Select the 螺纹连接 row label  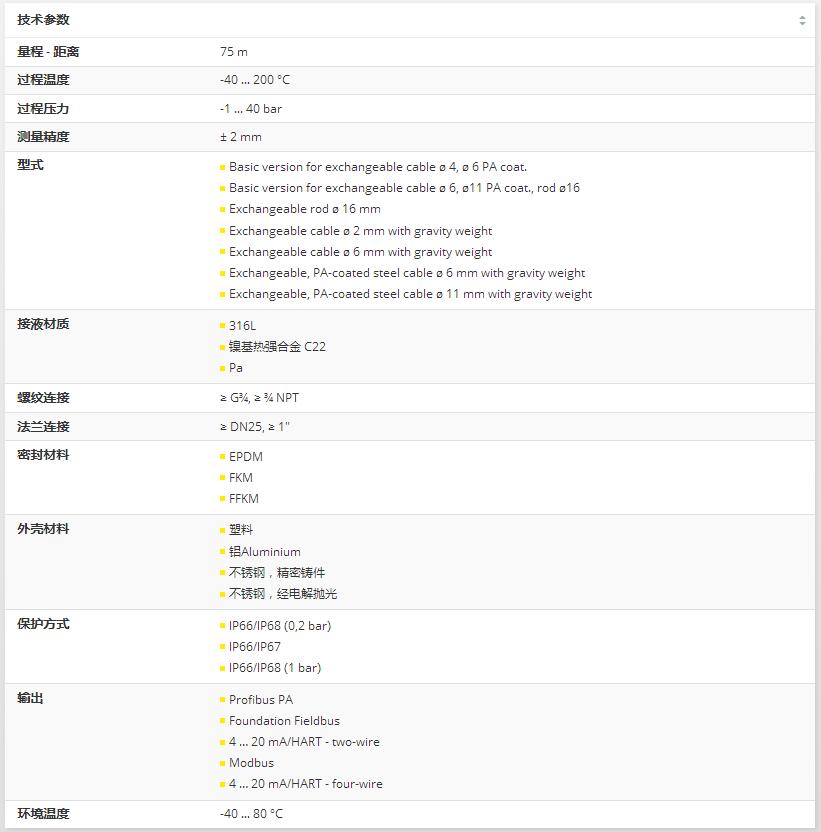(44, 398)
